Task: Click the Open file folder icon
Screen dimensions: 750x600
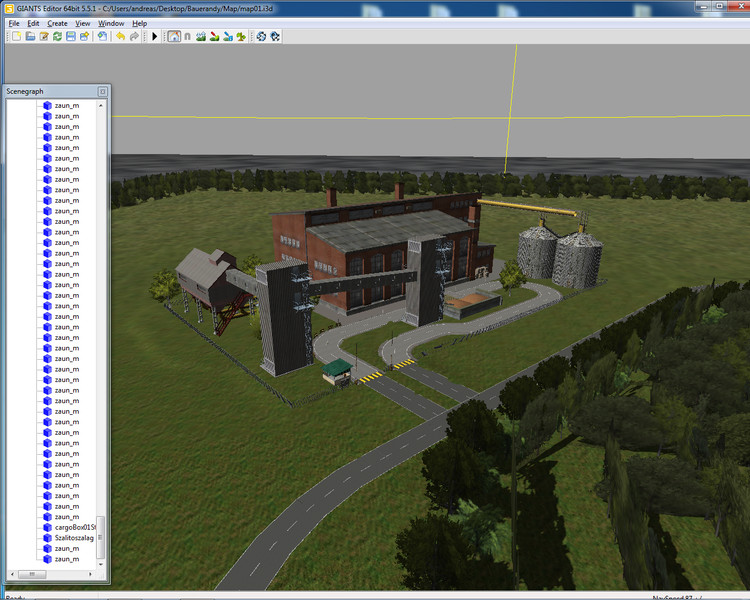Action: pyautogui.click(x=30, y=36)
